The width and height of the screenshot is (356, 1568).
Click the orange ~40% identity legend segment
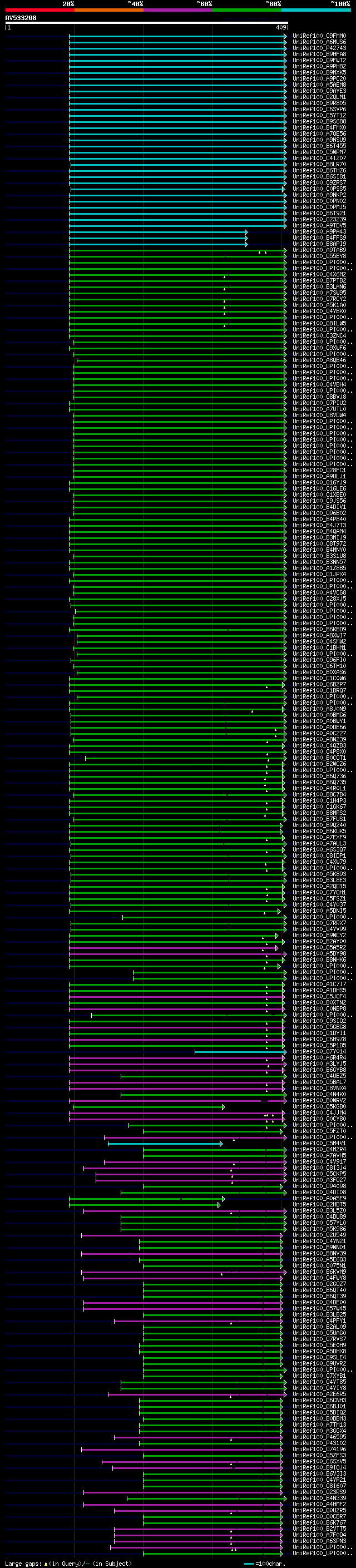click(x=109, y=10)
